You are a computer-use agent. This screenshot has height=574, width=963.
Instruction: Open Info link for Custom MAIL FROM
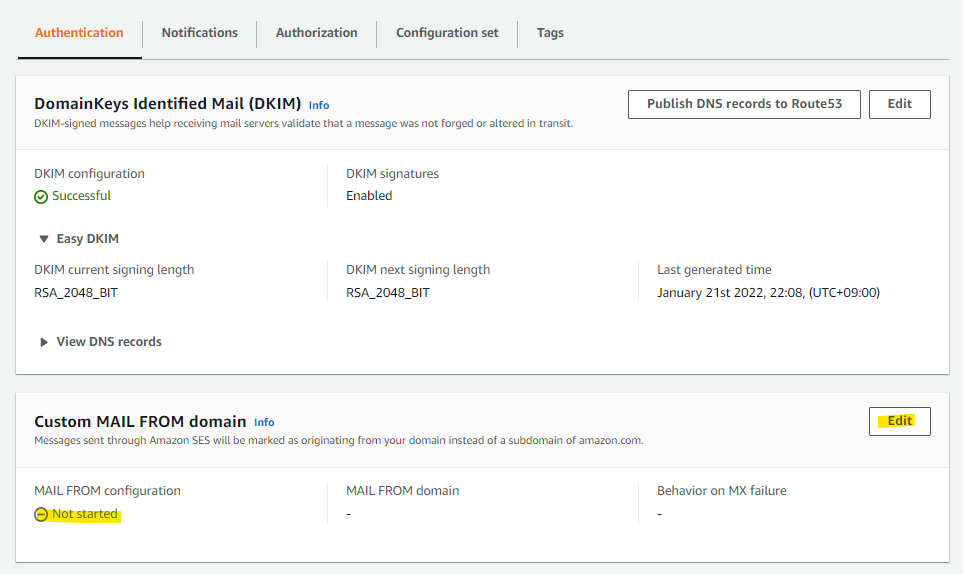click(264, 422)
